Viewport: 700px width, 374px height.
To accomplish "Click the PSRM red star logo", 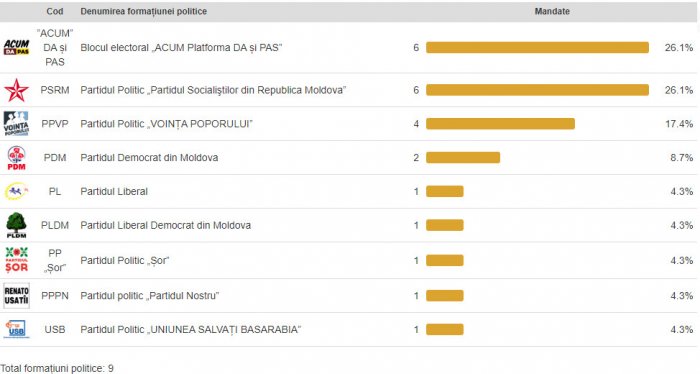I will point(17,90).
